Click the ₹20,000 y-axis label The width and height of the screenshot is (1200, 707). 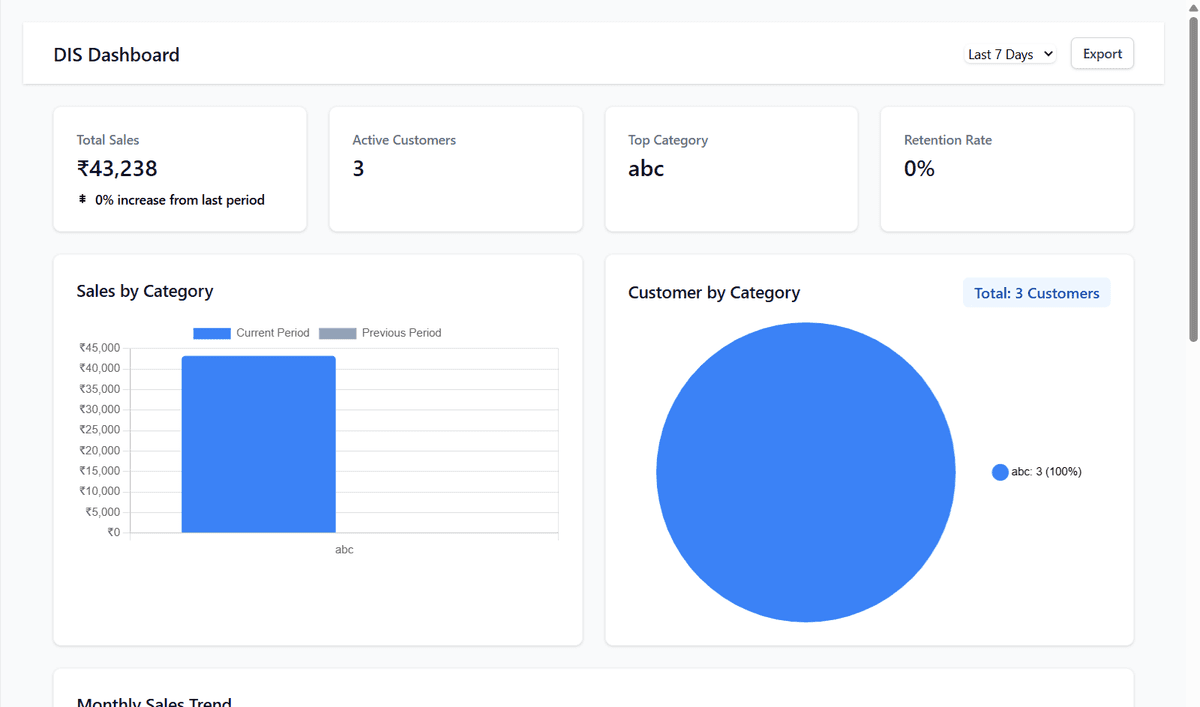(x=99, y=450)
